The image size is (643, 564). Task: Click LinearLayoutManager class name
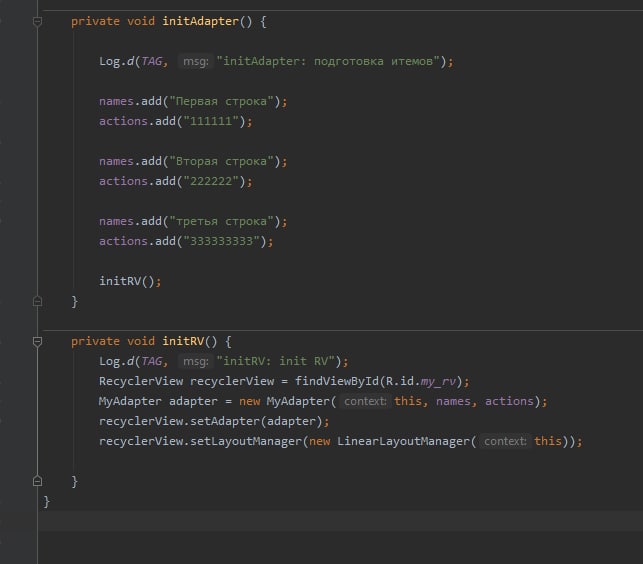tap(403, 441)
